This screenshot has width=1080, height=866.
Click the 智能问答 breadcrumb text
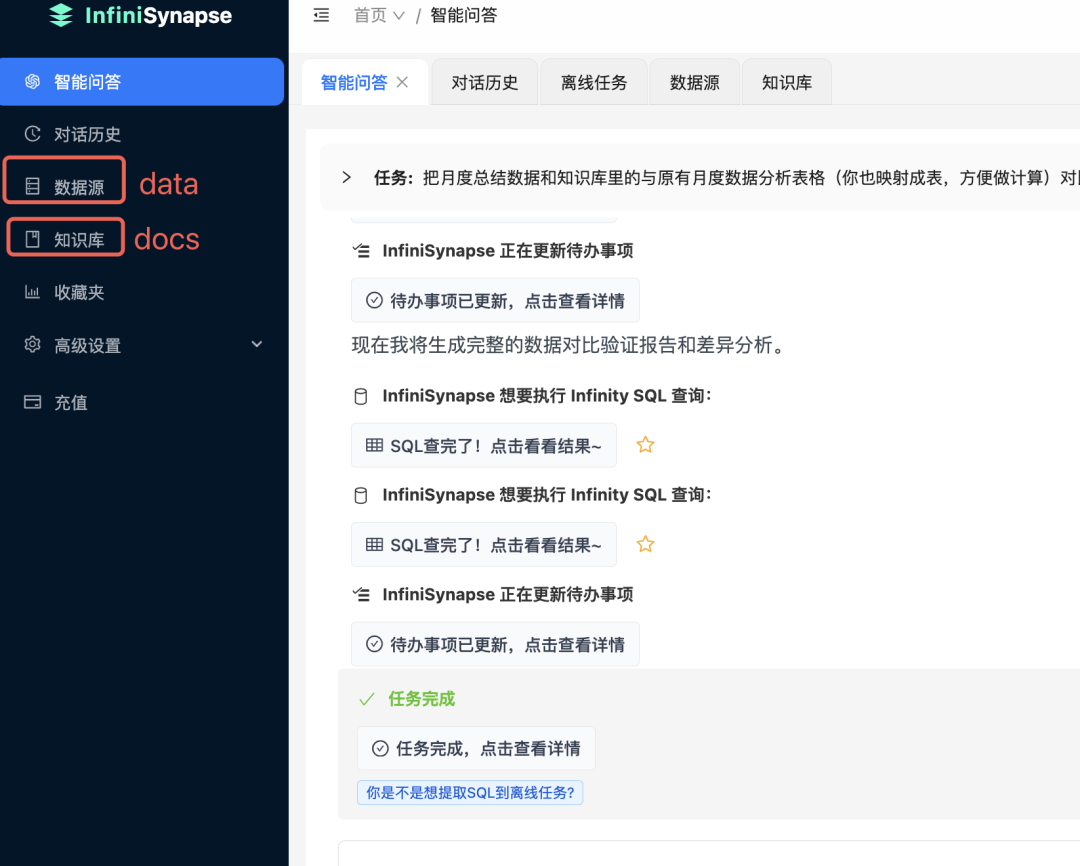click(x=464, y=15)
